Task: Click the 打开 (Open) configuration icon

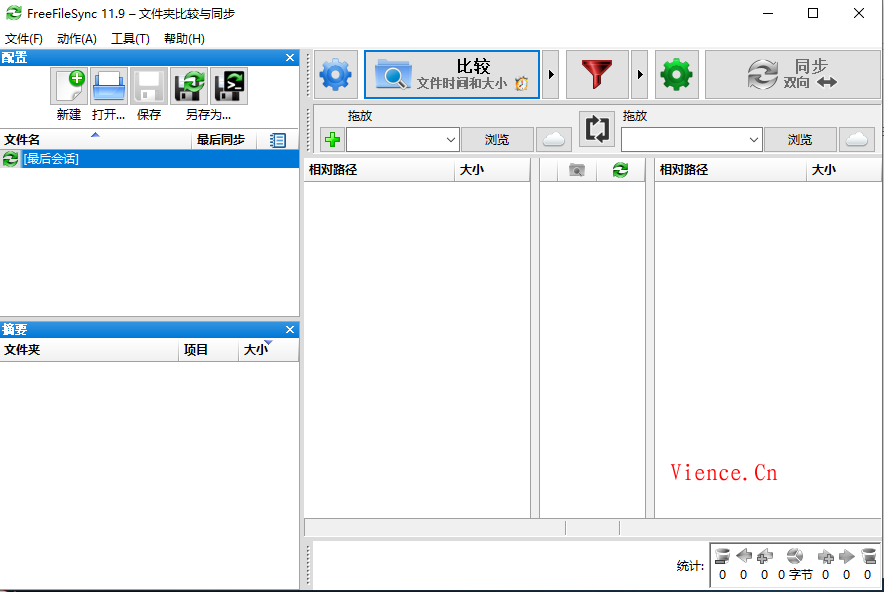Action: (x=109, y=86)
